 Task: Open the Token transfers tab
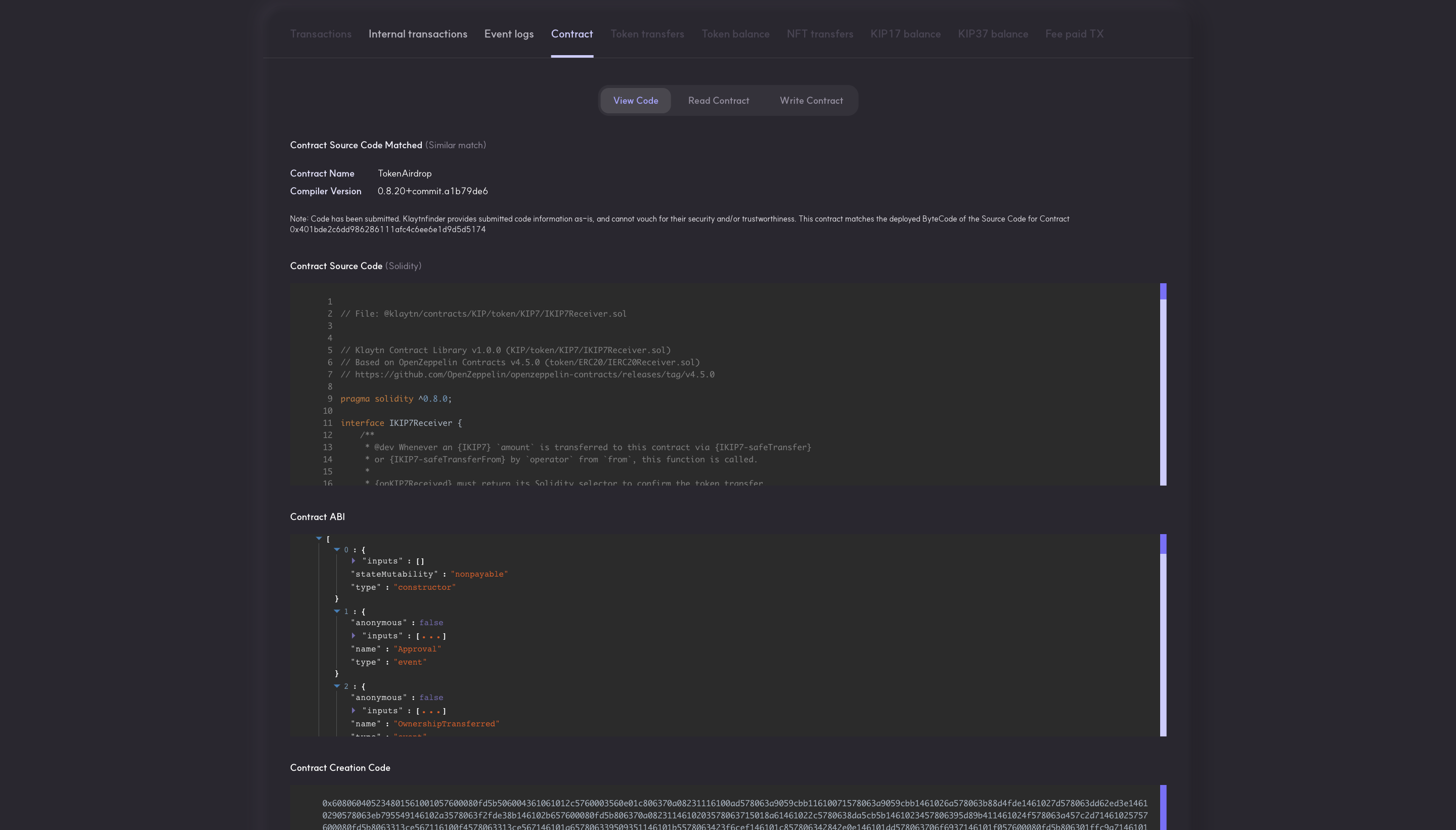[x=647, y=34]
